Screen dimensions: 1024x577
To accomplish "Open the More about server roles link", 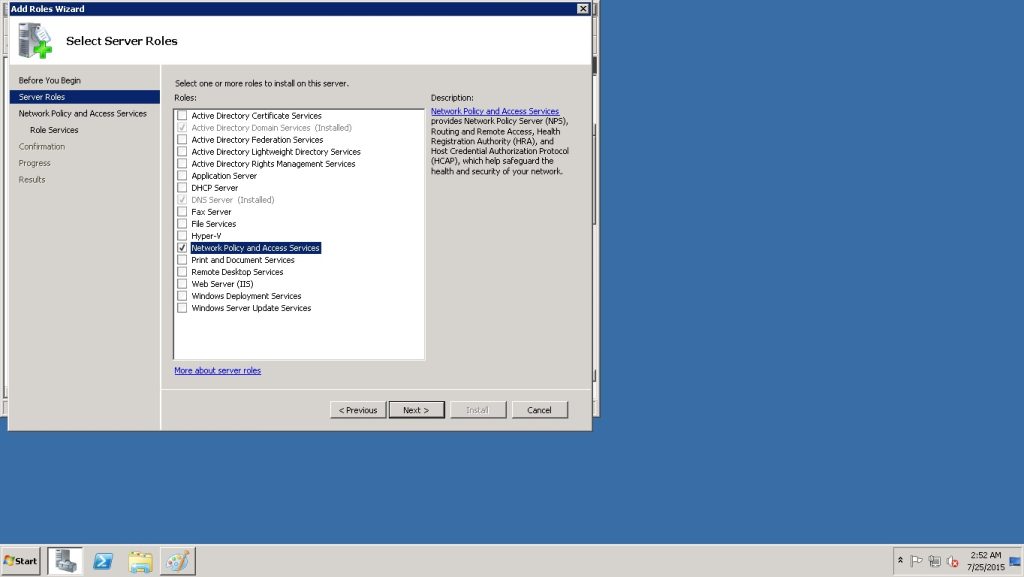I will 217,370.
